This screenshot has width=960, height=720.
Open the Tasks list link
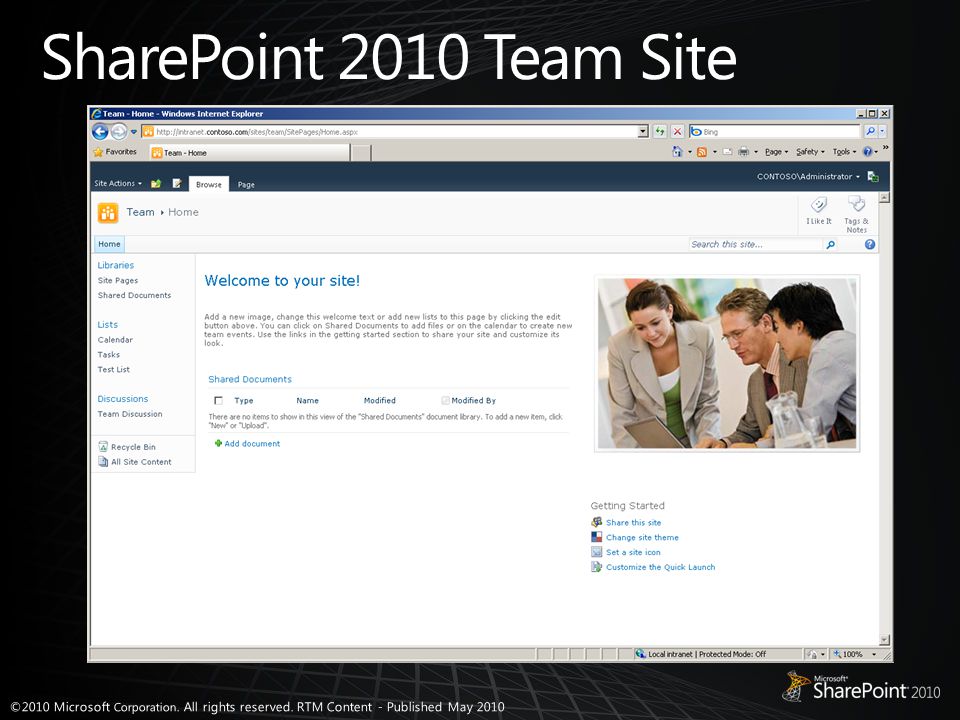[108, 354]
